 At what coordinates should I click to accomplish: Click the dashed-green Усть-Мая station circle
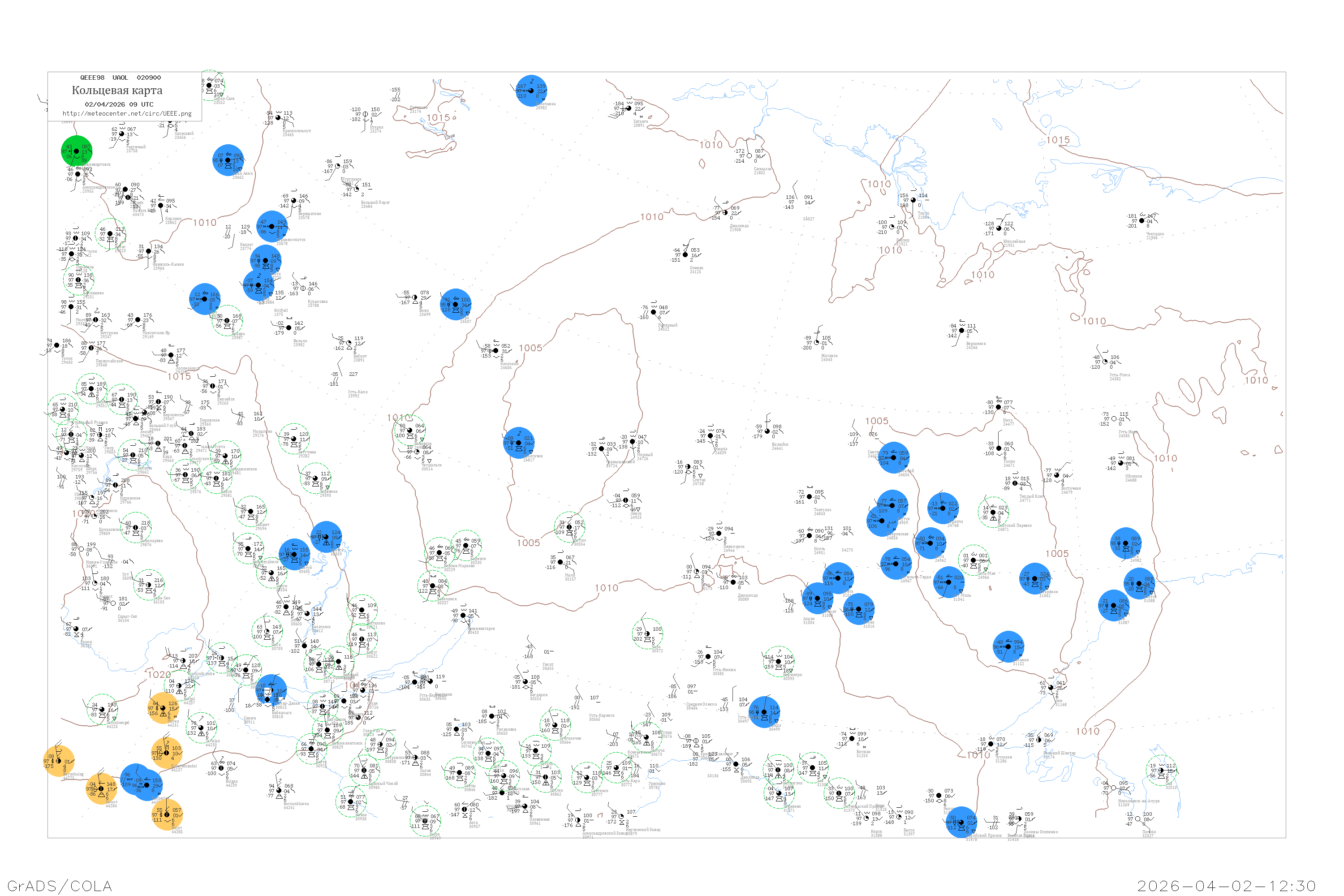(974, 560)
